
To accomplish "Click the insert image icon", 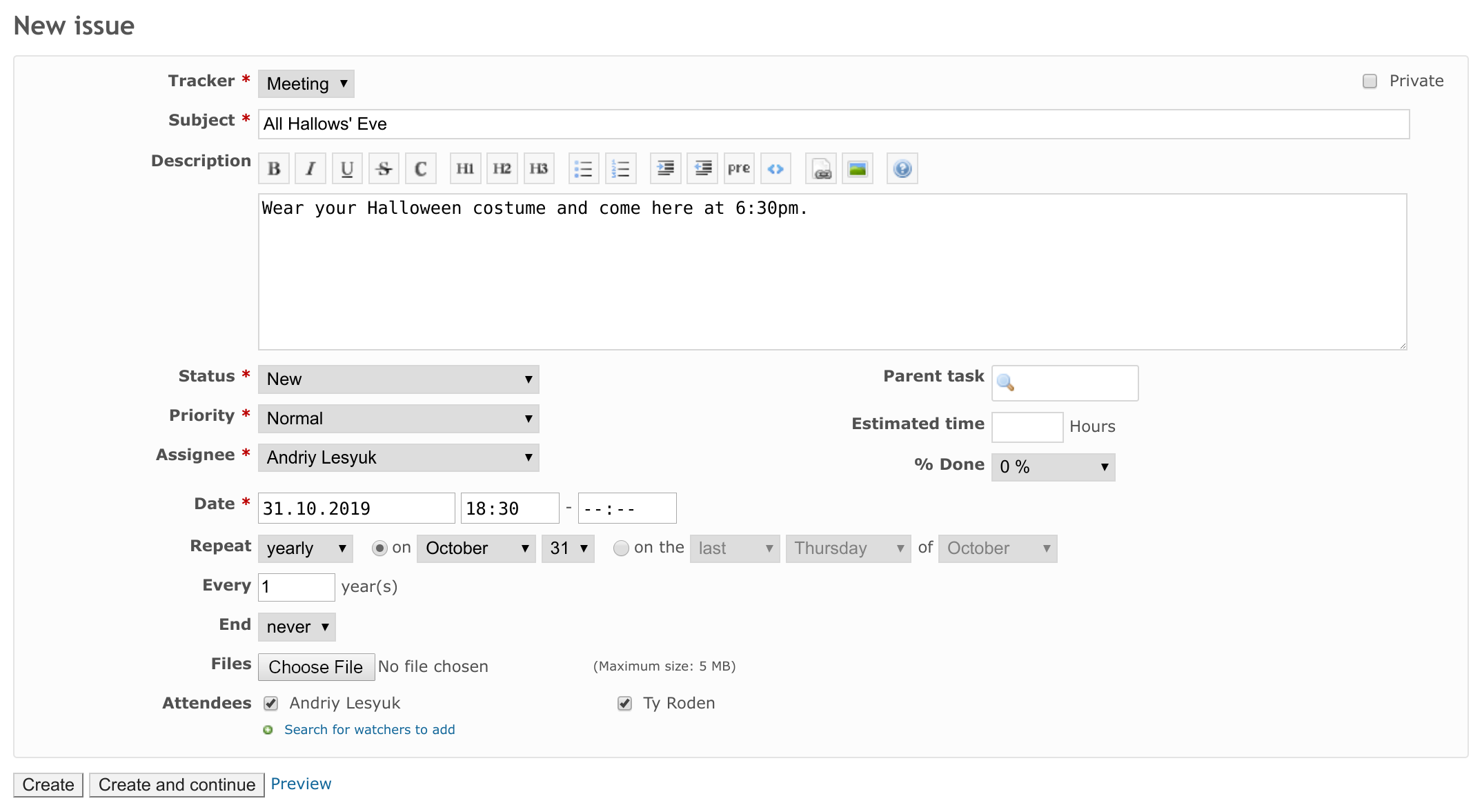I will 857,168.
